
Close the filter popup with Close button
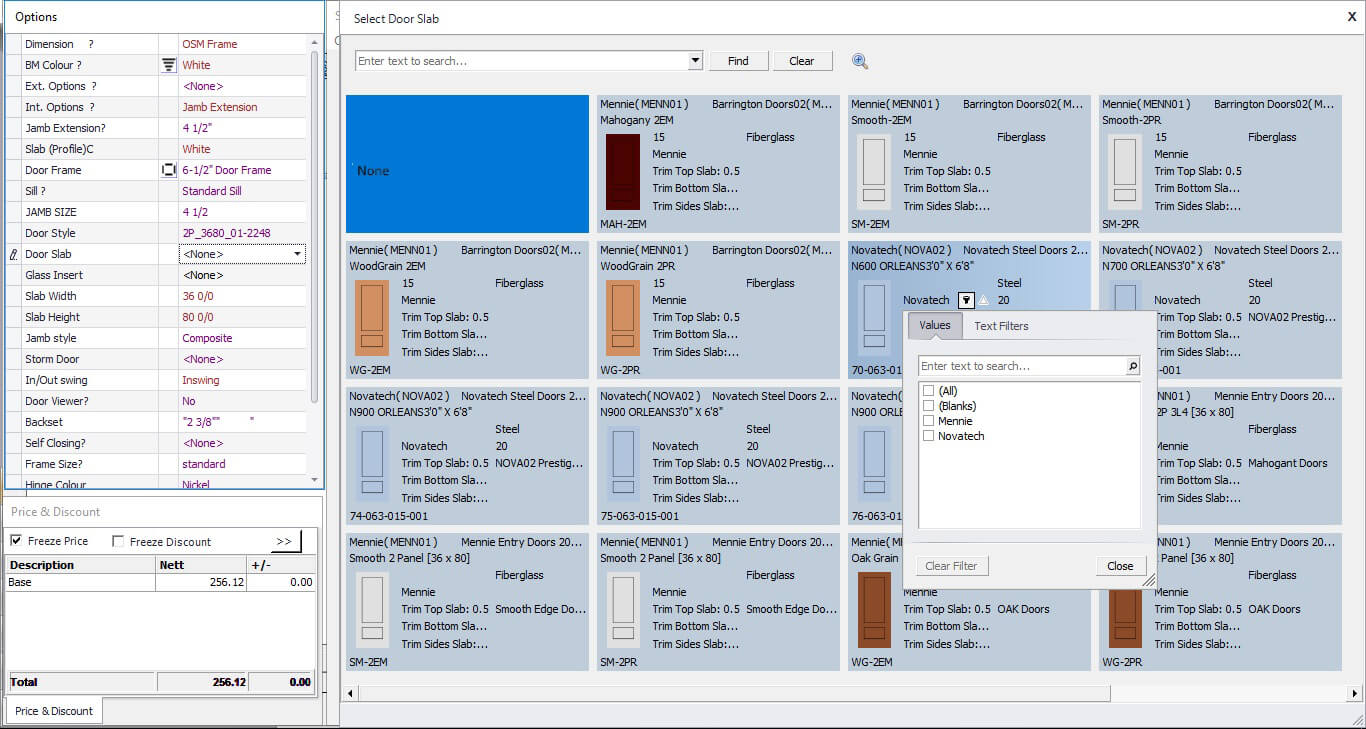(x=1119, y=566)
